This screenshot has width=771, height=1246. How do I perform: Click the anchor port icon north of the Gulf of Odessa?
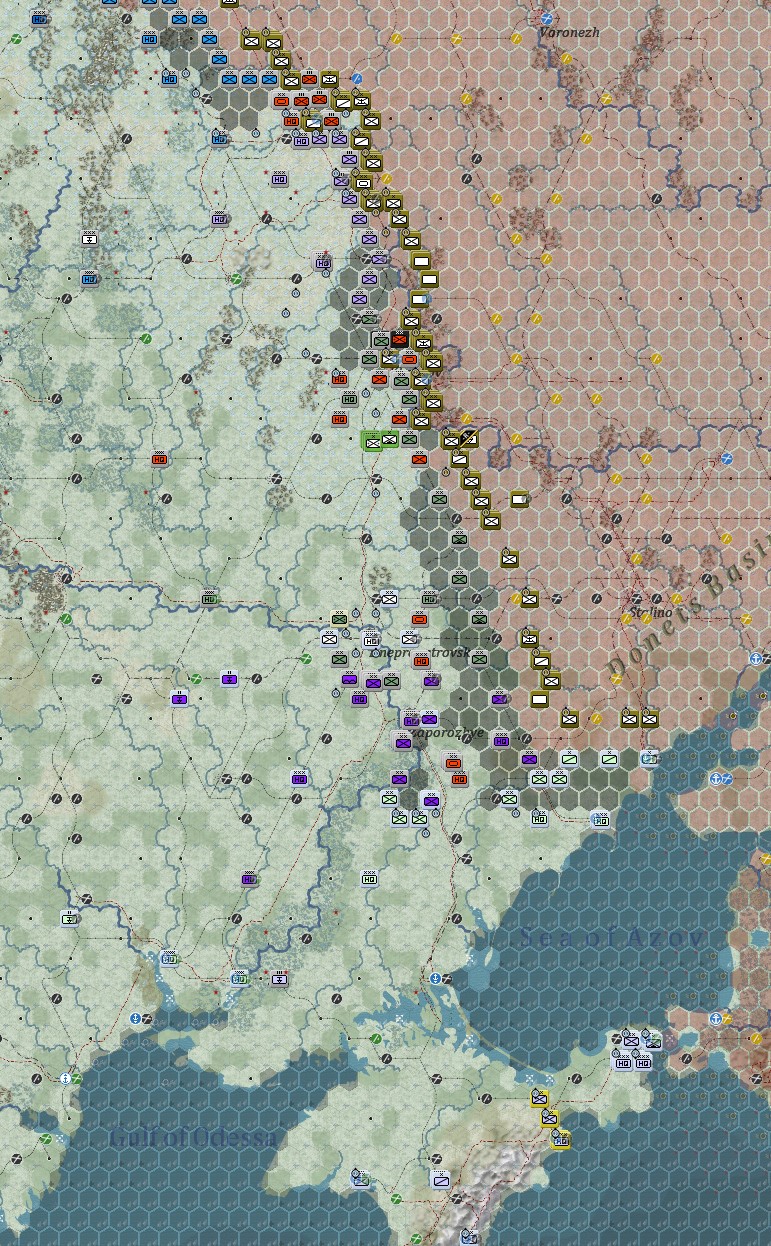coord(136,1018)
